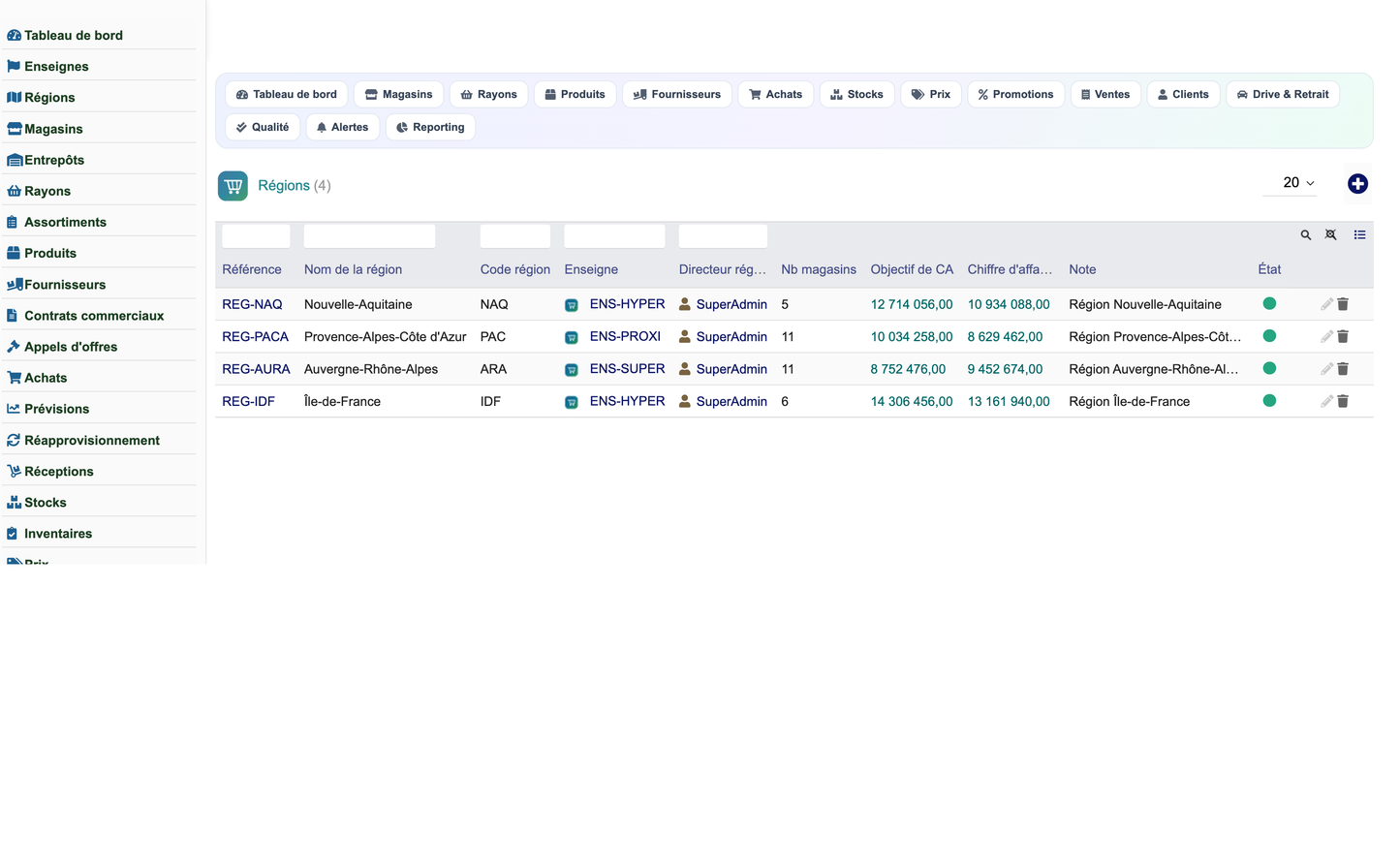The height and width of the screenshot is (866, 1400).
Task: Click the Directeur régional filter field
Action: pyautogui.click(x=723, y=236)
